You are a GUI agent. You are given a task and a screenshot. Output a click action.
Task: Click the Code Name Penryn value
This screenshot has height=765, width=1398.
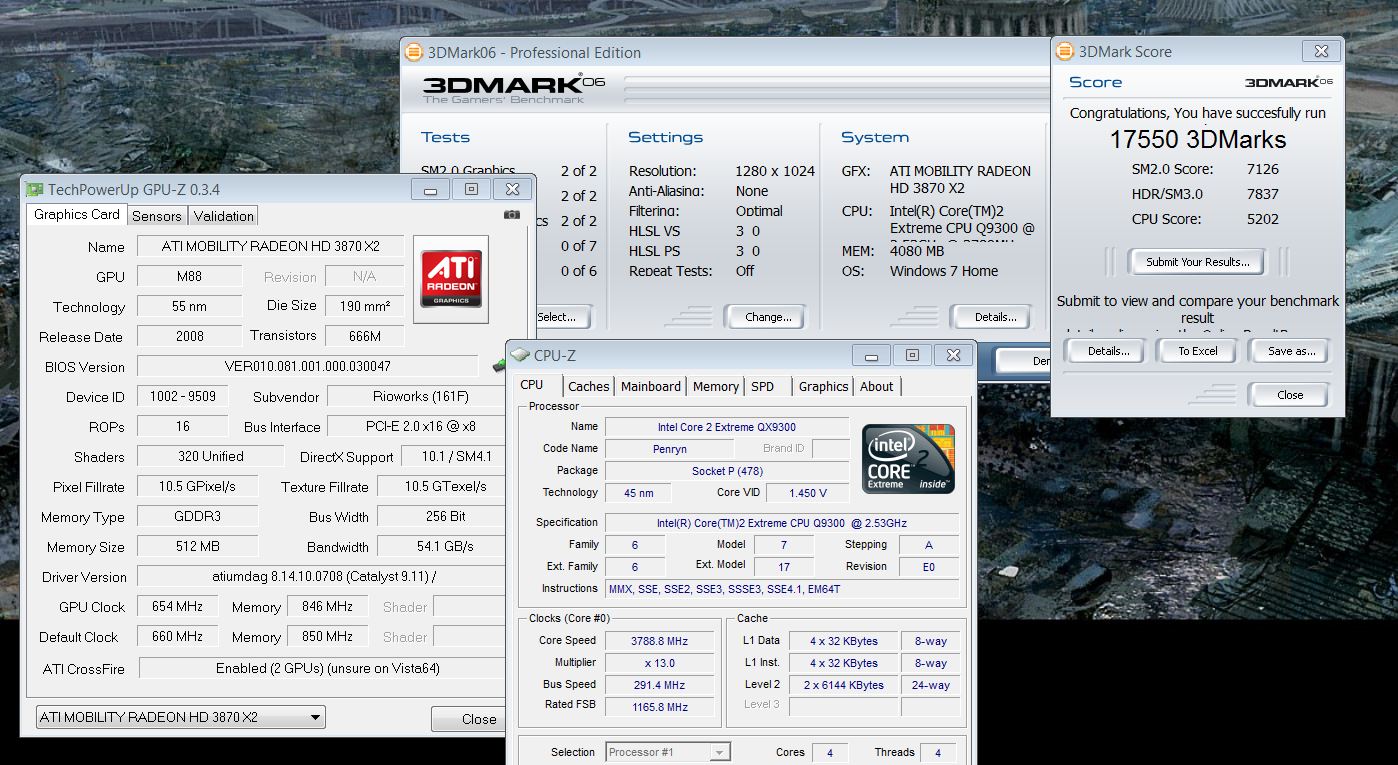coord(669,449)
